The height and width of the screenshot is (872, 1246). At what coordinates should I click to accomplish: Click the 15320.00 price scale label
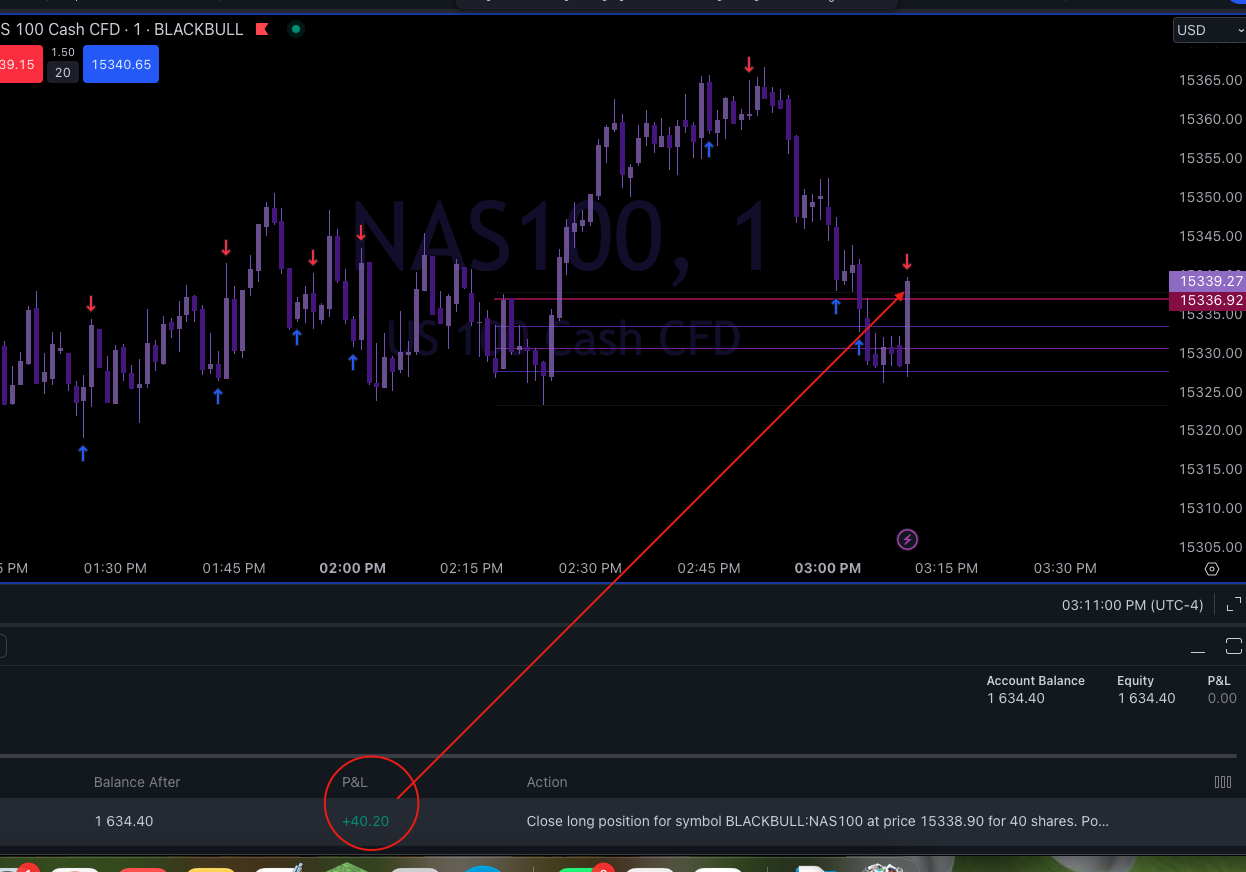point(1210,430)
